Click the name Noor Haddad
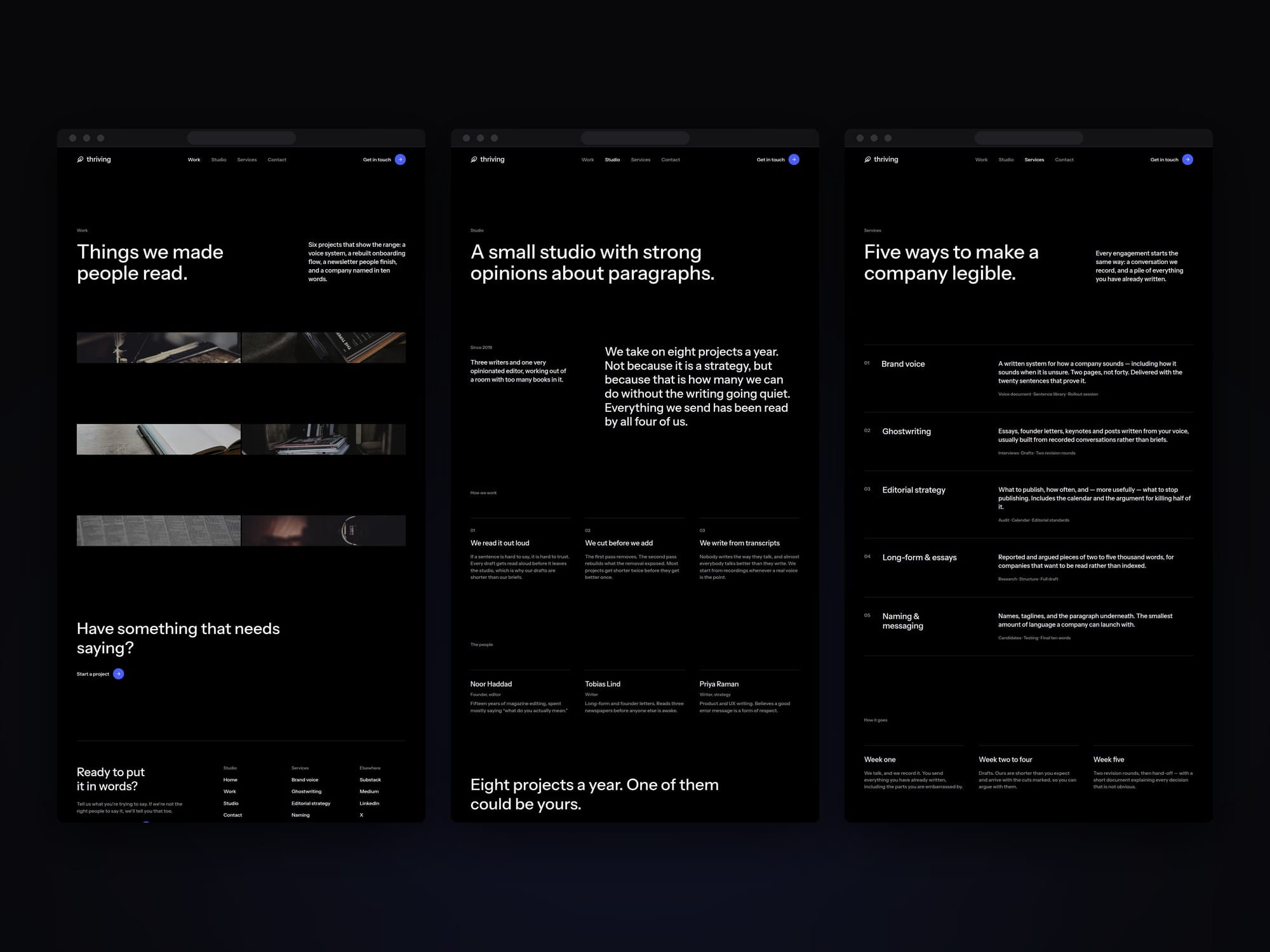Image resolution: width=1270 pixels, height=952 pixels. [x=491, y=684]
